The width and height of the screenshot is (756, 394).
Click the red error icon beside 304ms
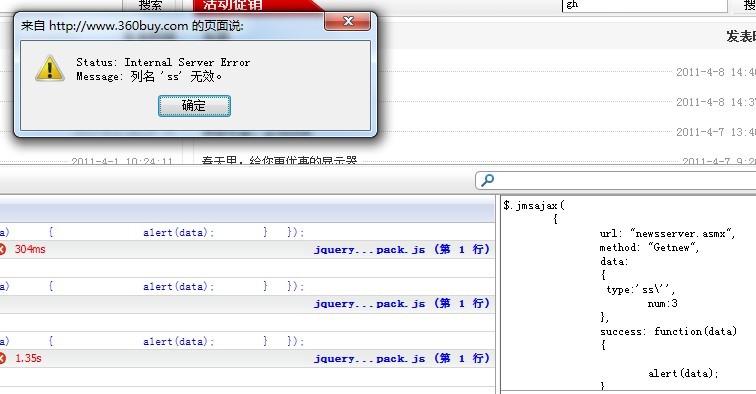[2, 249]
